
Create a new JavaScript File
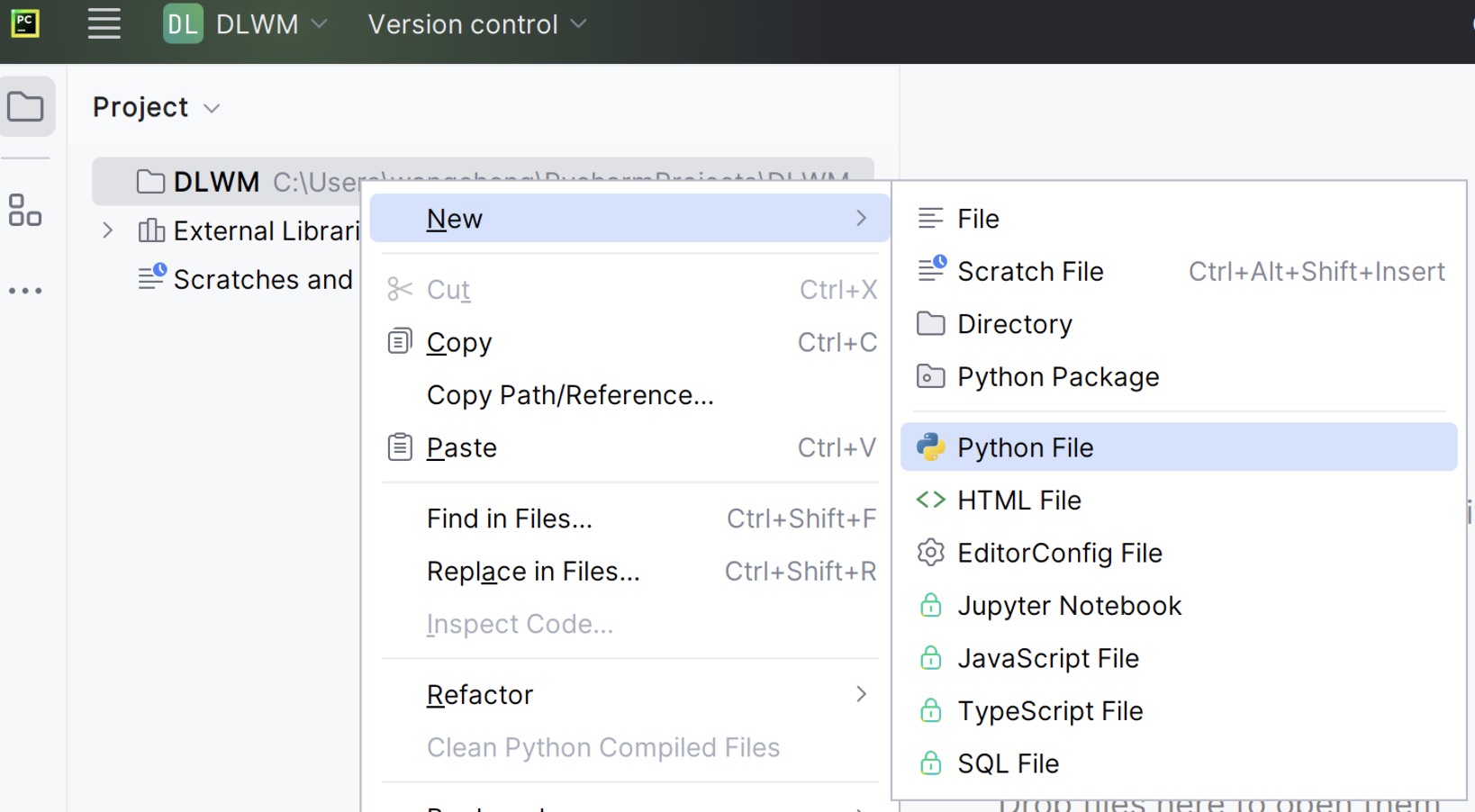click(x=1179, y=658)
